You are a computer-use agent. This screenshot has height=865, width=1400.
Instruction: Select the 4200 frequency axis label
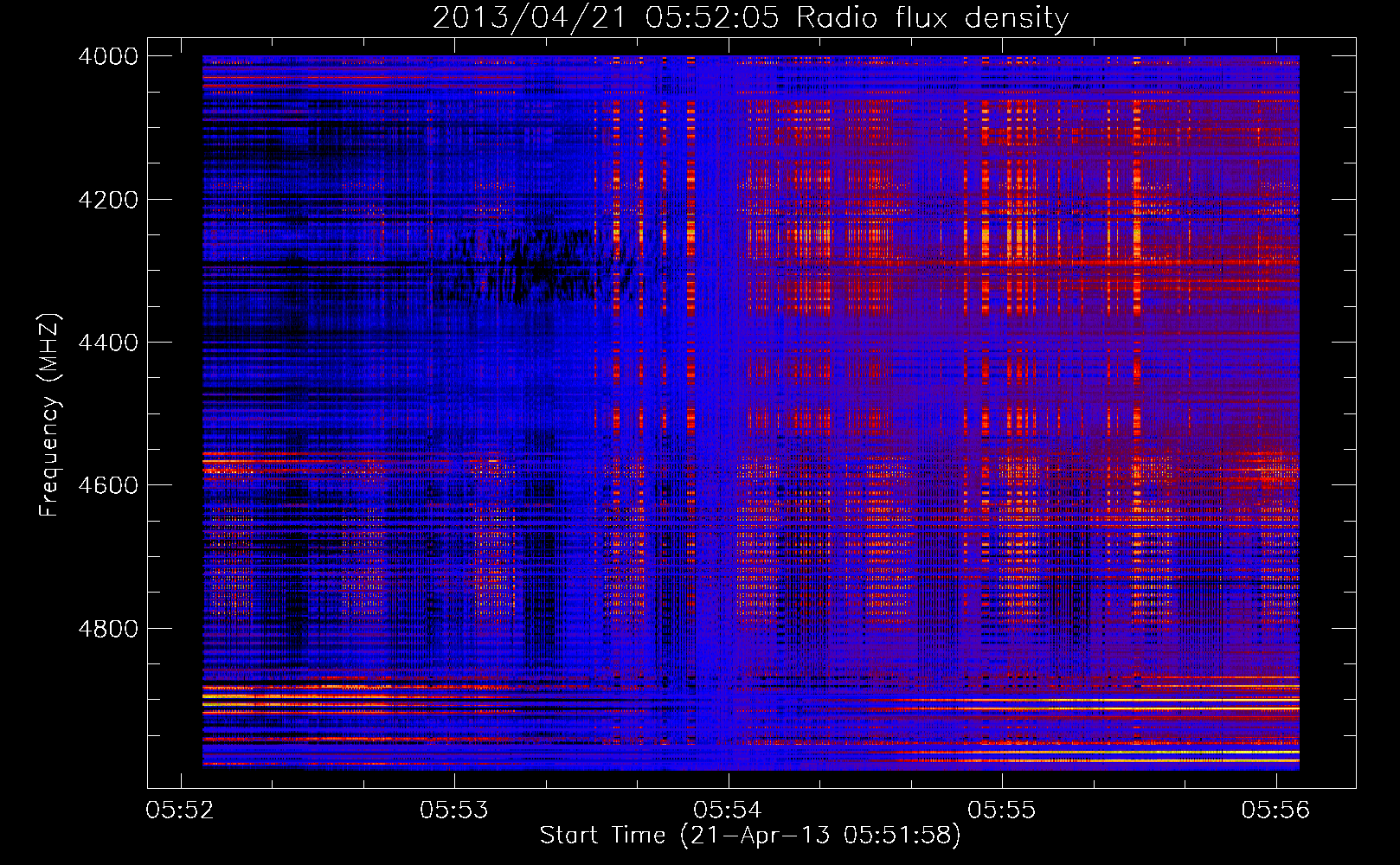coord(108,200)
